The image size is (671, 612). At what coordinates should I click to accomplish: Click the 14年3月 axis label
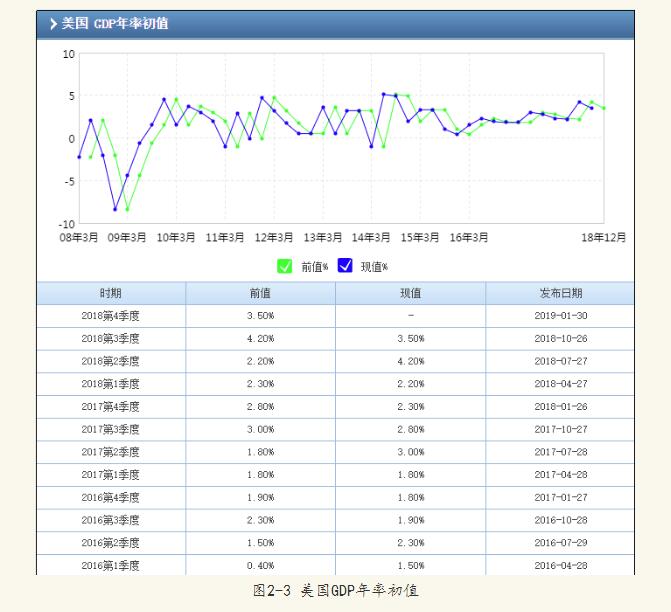click(371, 237)
